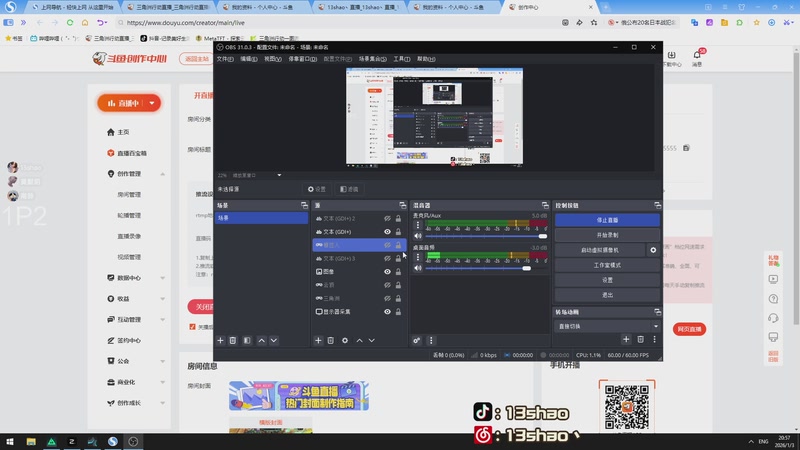The width and height of the screenshot is (800, 450).
Task: Open source properties gear in sources toolbar
Action: coord(345,340)
